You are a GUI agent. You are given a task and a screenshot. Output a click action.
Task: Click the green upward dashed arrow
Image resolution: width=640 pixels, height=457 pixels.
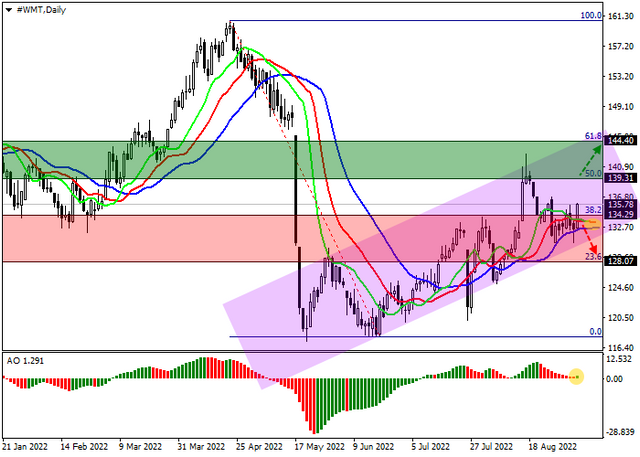[591, 160]
